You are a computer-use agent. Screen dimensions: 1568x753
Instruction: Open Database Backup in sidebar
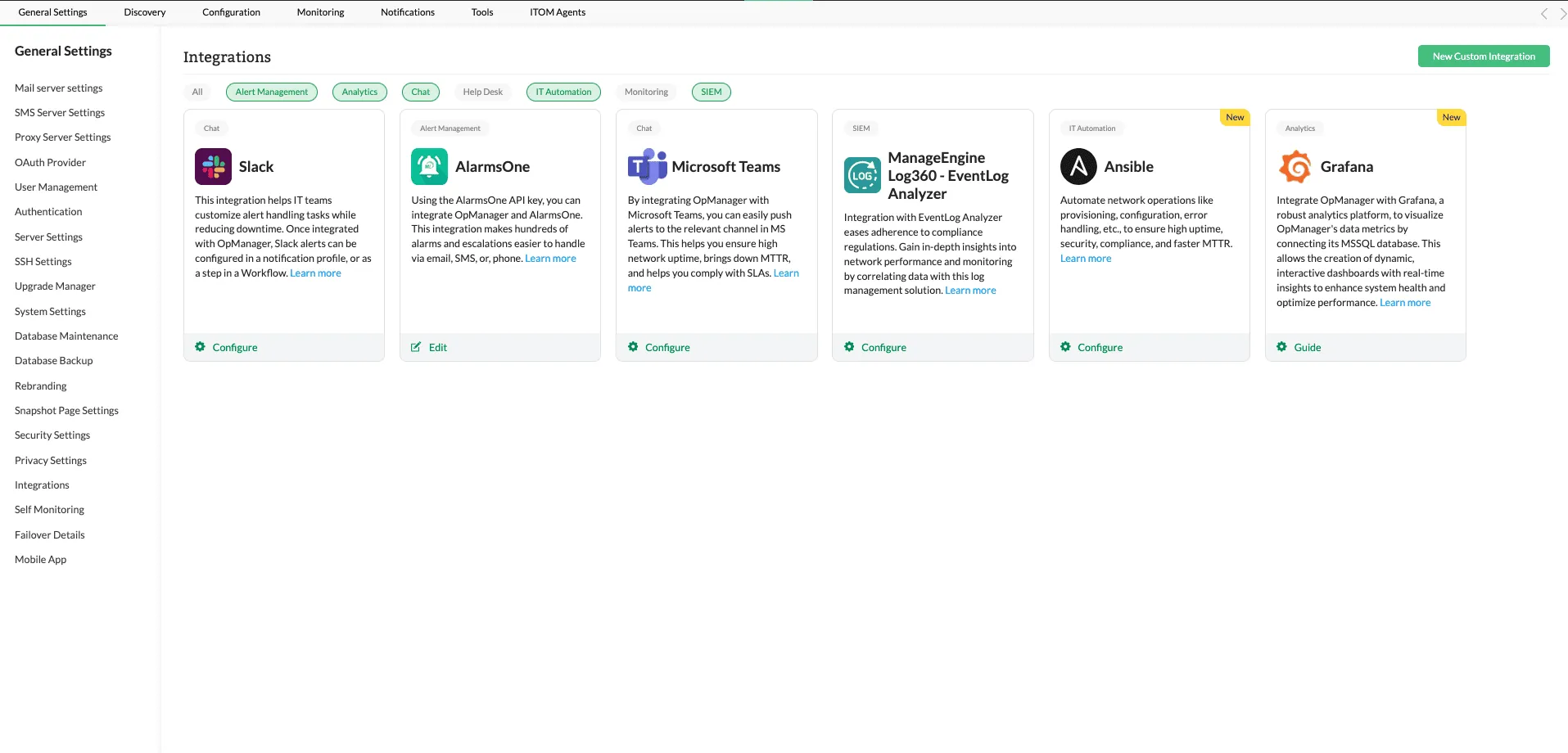(x=54, y=360)
